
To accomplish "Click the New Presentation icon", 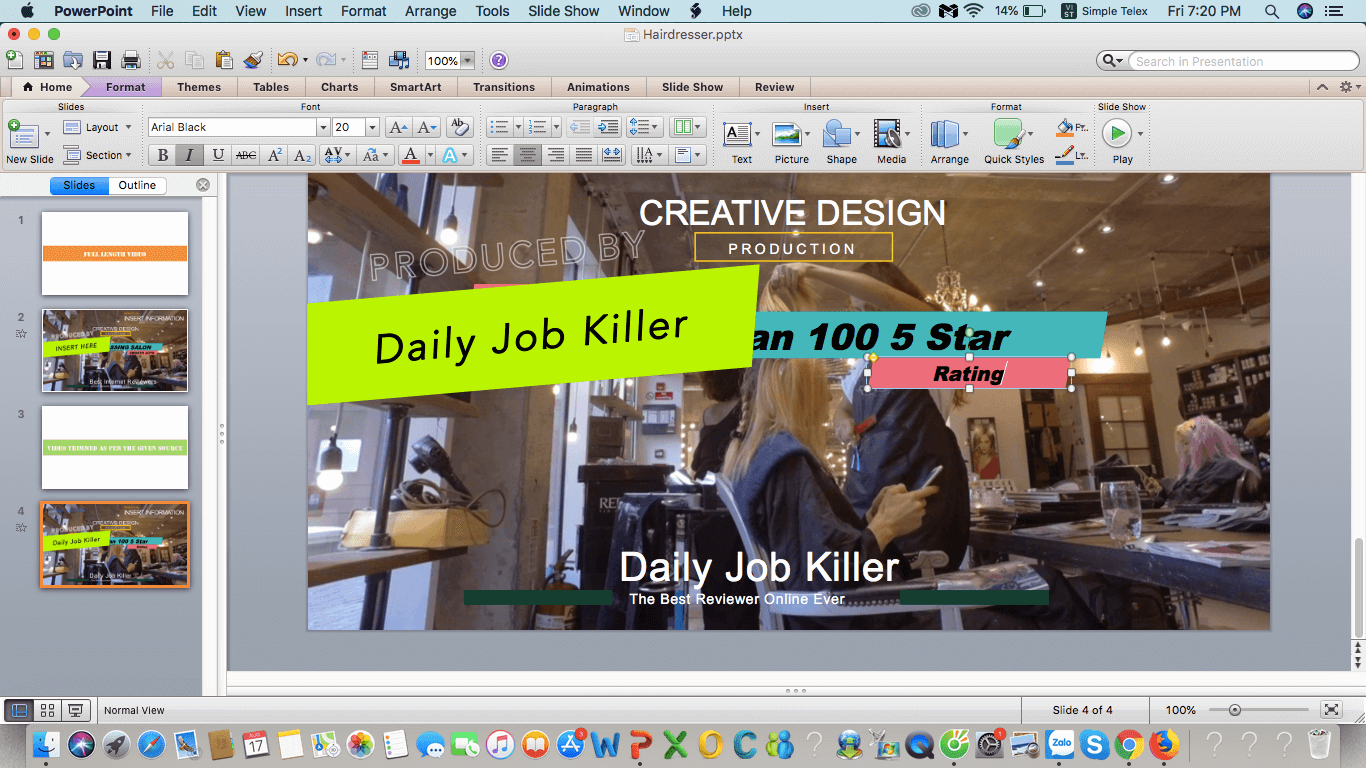I will pos(14,60).
